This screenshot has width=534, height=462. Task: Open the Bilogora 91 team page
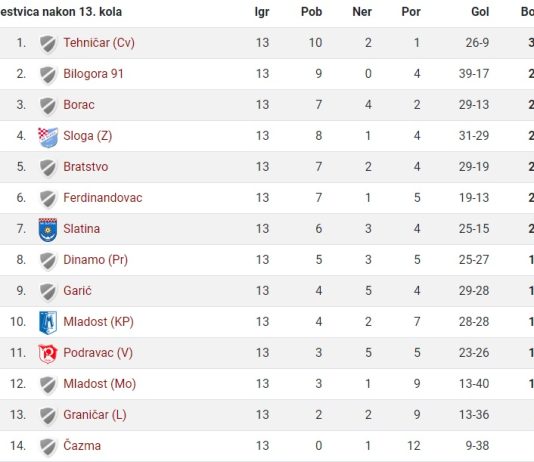[93, 74]
